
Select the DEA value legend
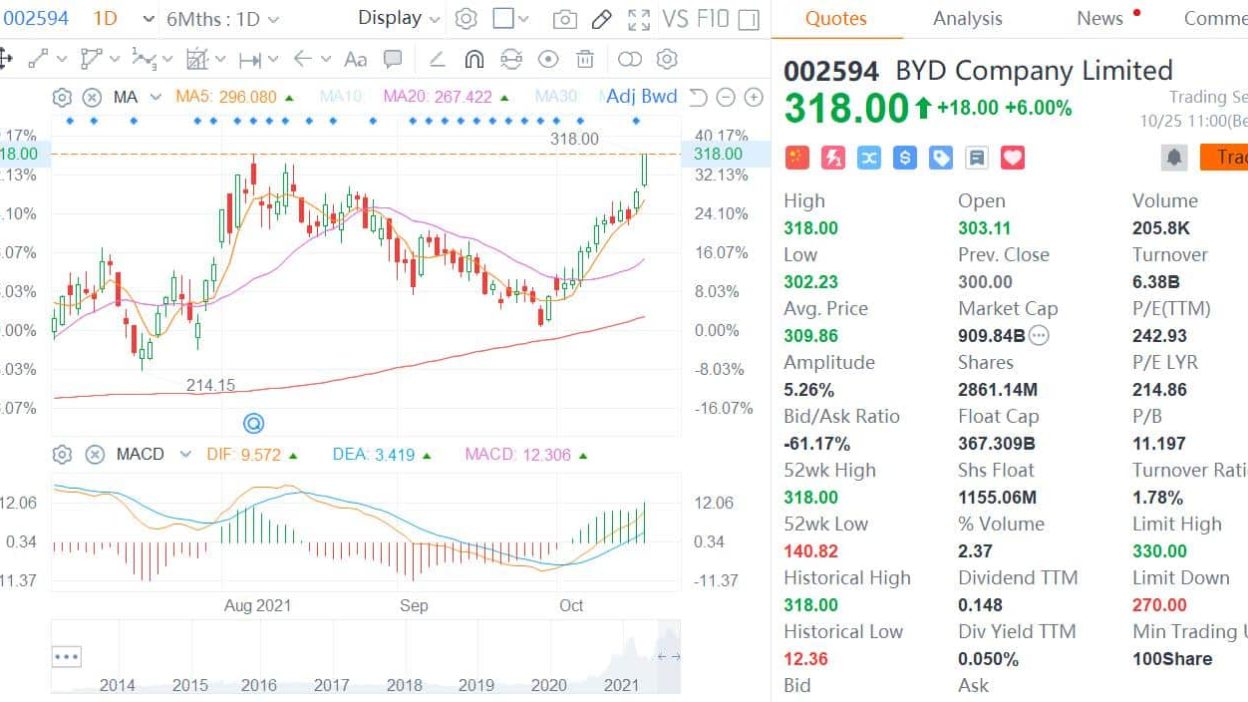382,455
